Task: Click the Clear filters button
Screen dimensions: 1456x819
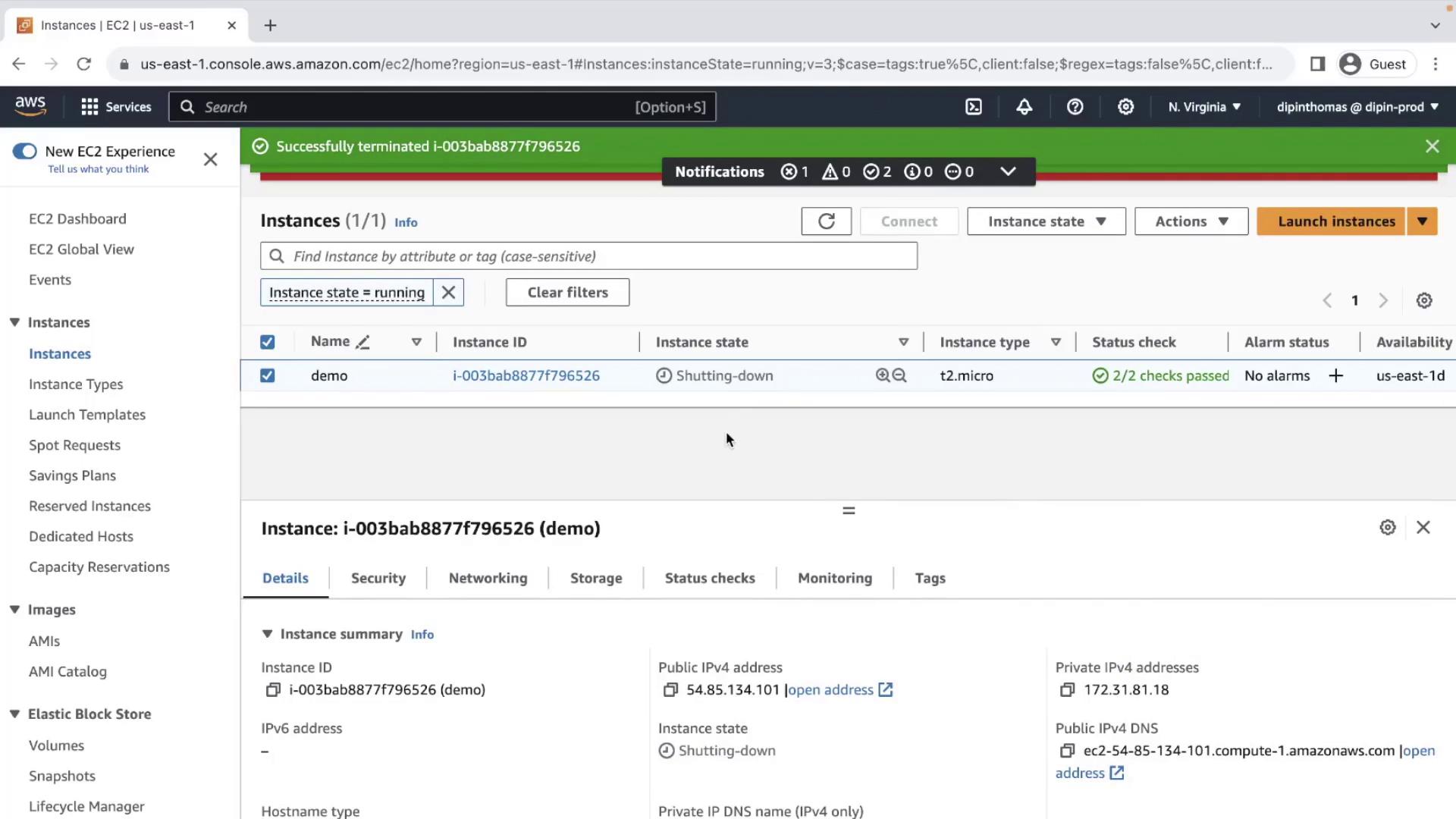Action: click(567, 293)
